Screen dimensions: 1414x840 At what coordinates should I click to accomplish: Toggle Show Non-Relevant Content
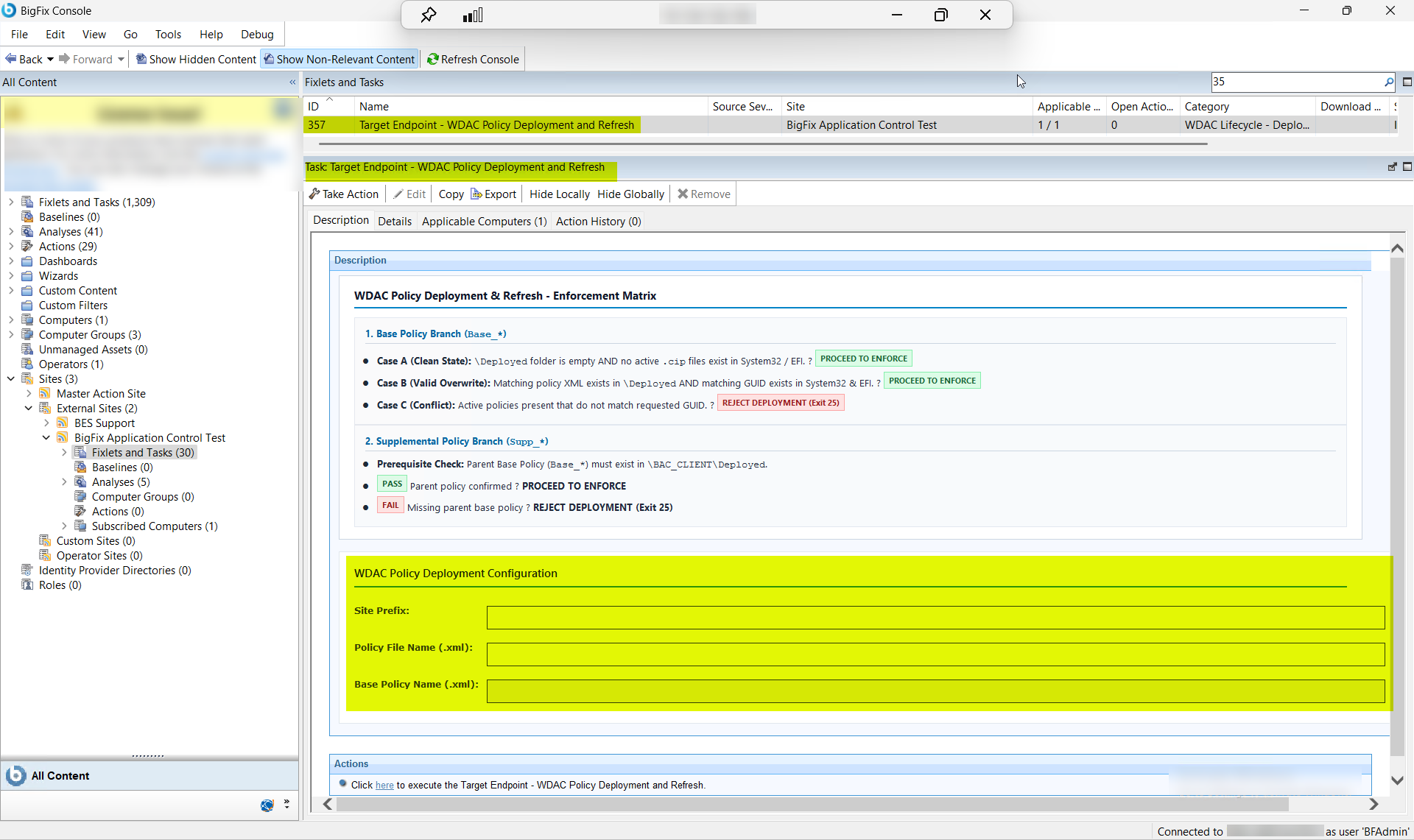coord(340,59)
